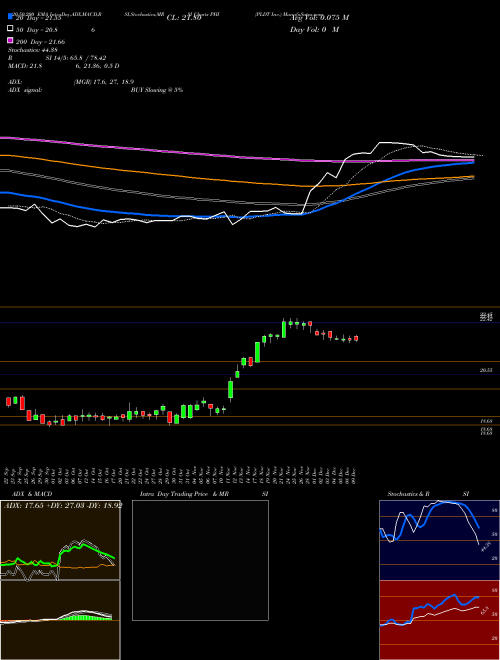Click the 'Intra Day Trading Price & MR' title
The height and width of the screenshot is (660, 500).
(184, 494)
